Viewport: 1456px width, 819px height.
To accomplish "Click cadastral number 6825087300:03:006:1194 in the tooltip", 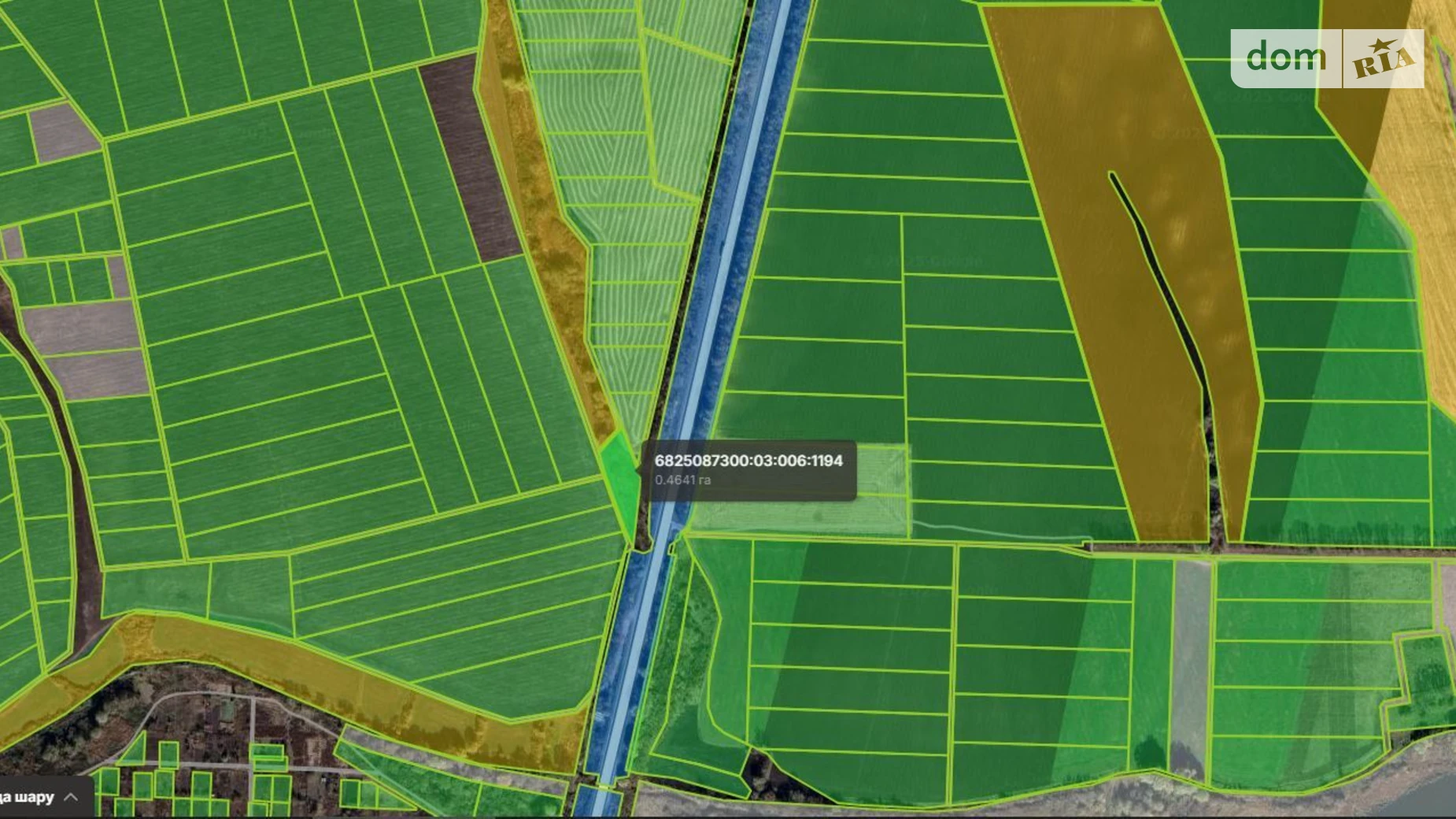I will click(748, 461).
